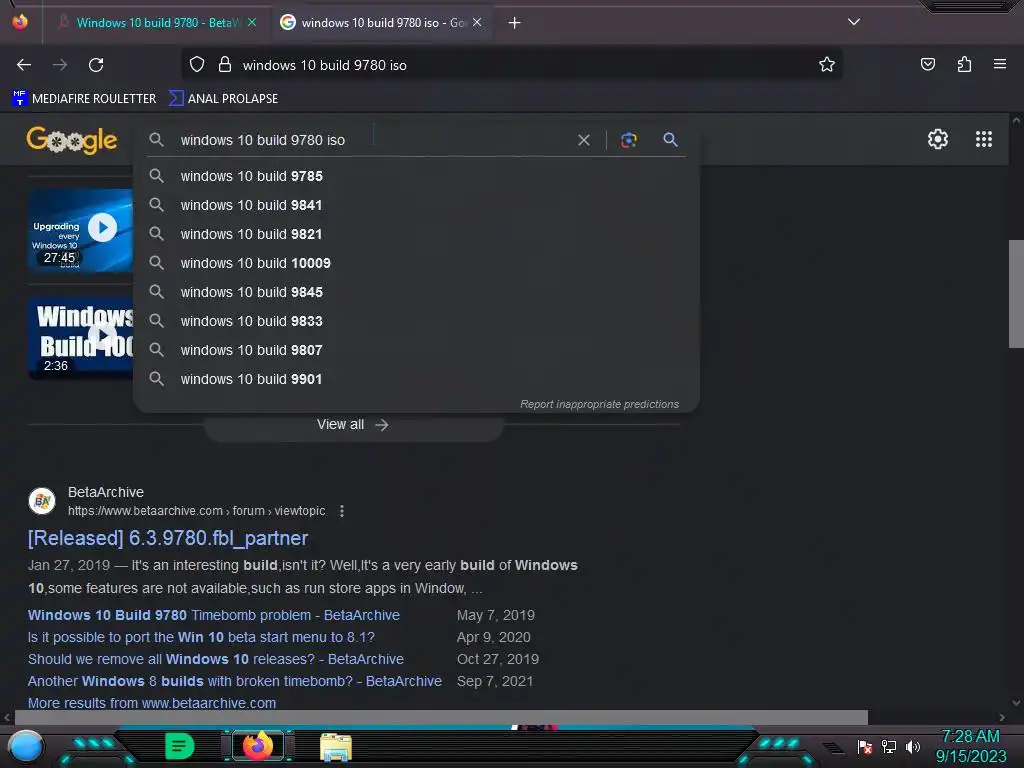Close the Google search results tab
This screenshot has height=768, width=1024.
(477, 22)
